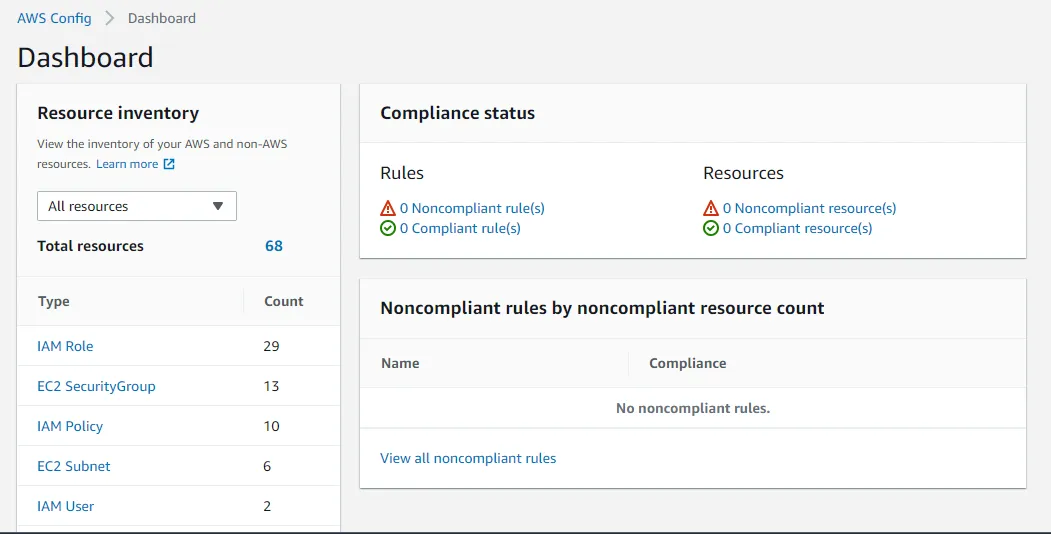Click the compliant resources green checkmark icon
The image size is (1051, 534).
click(711, 229)
